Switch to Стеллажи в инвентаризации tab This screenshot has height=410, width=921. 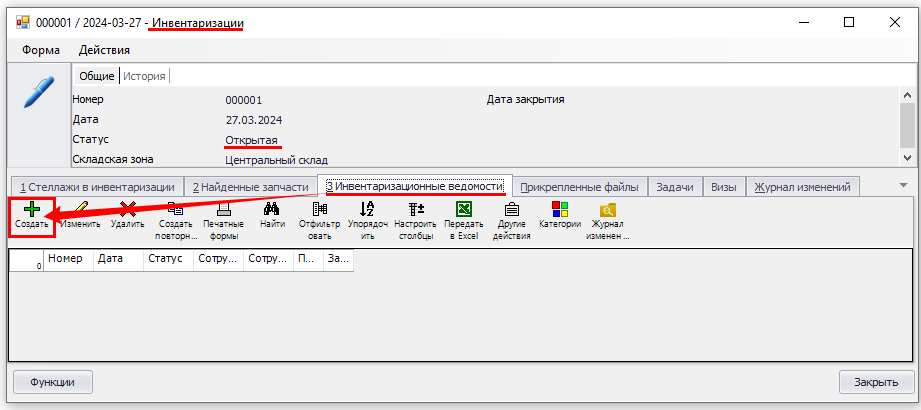click(97, 187)
